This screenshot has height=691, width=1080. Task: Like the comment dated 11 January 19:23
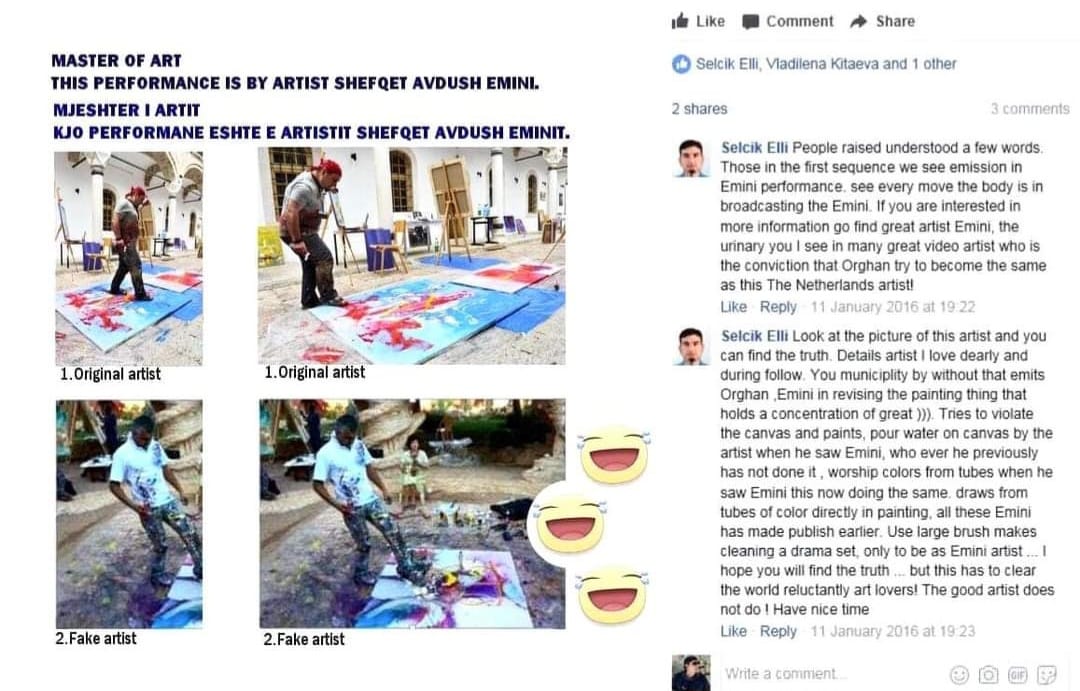tap(733, 631)
